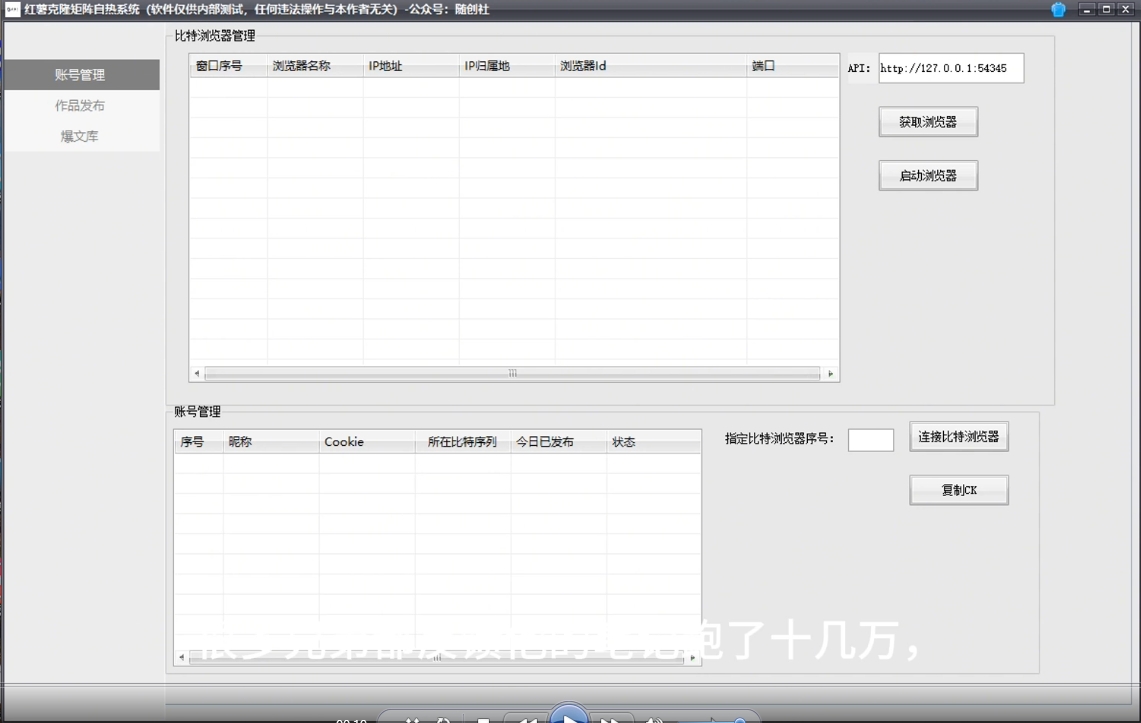1141x723 pixels.
Task: Click the app icon in title bar
Action: click(12, 9)
